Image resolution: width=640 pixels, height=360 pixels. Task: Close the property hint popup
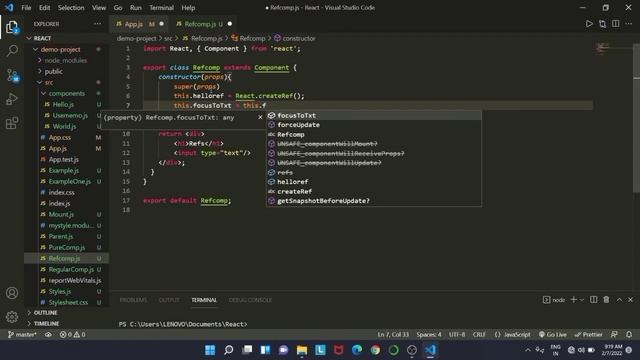(x=260, y=118)
